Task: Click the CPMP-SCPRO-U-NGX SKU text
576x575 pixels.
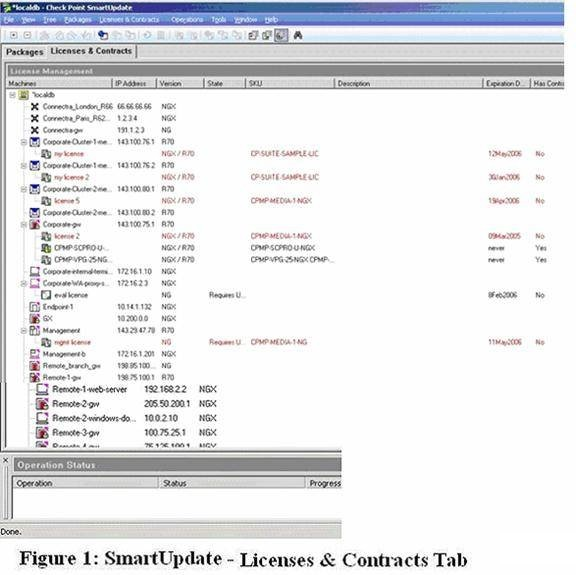Action: point(282,248)
